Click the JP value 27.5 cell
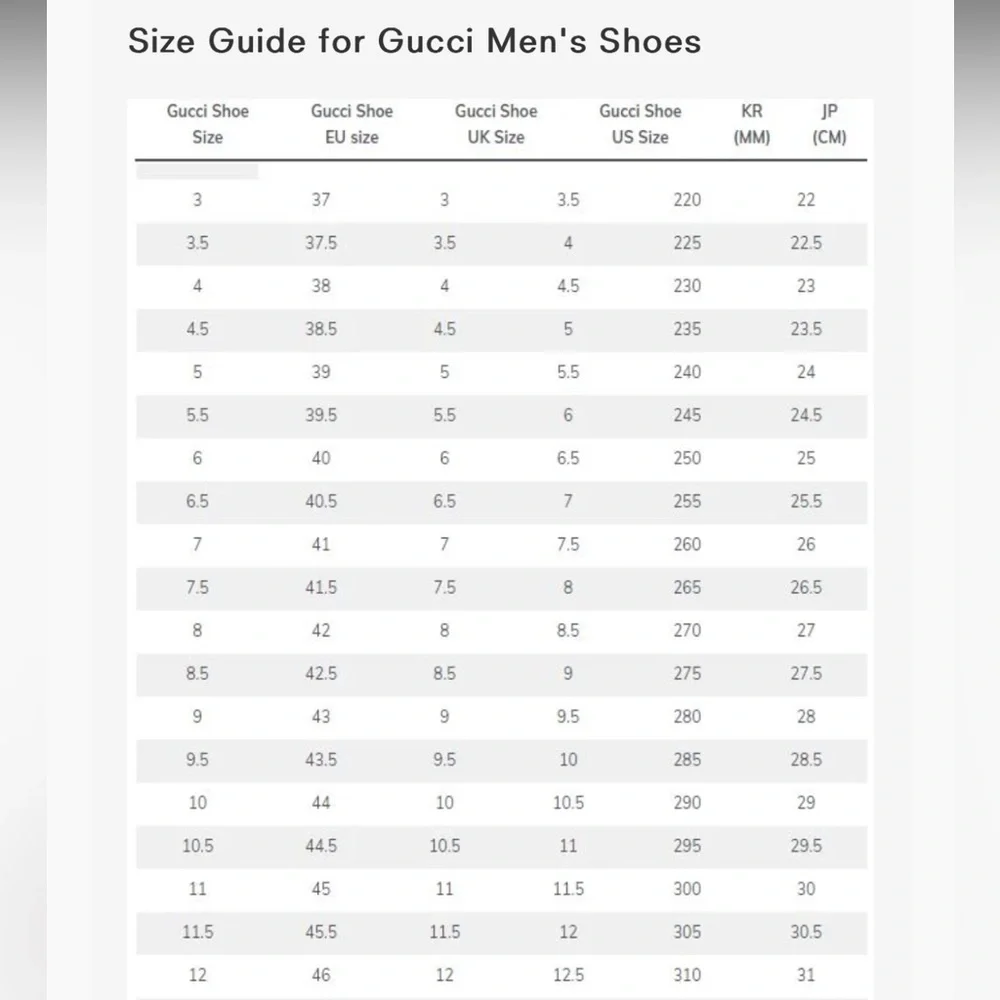 [x=806, y=673]
